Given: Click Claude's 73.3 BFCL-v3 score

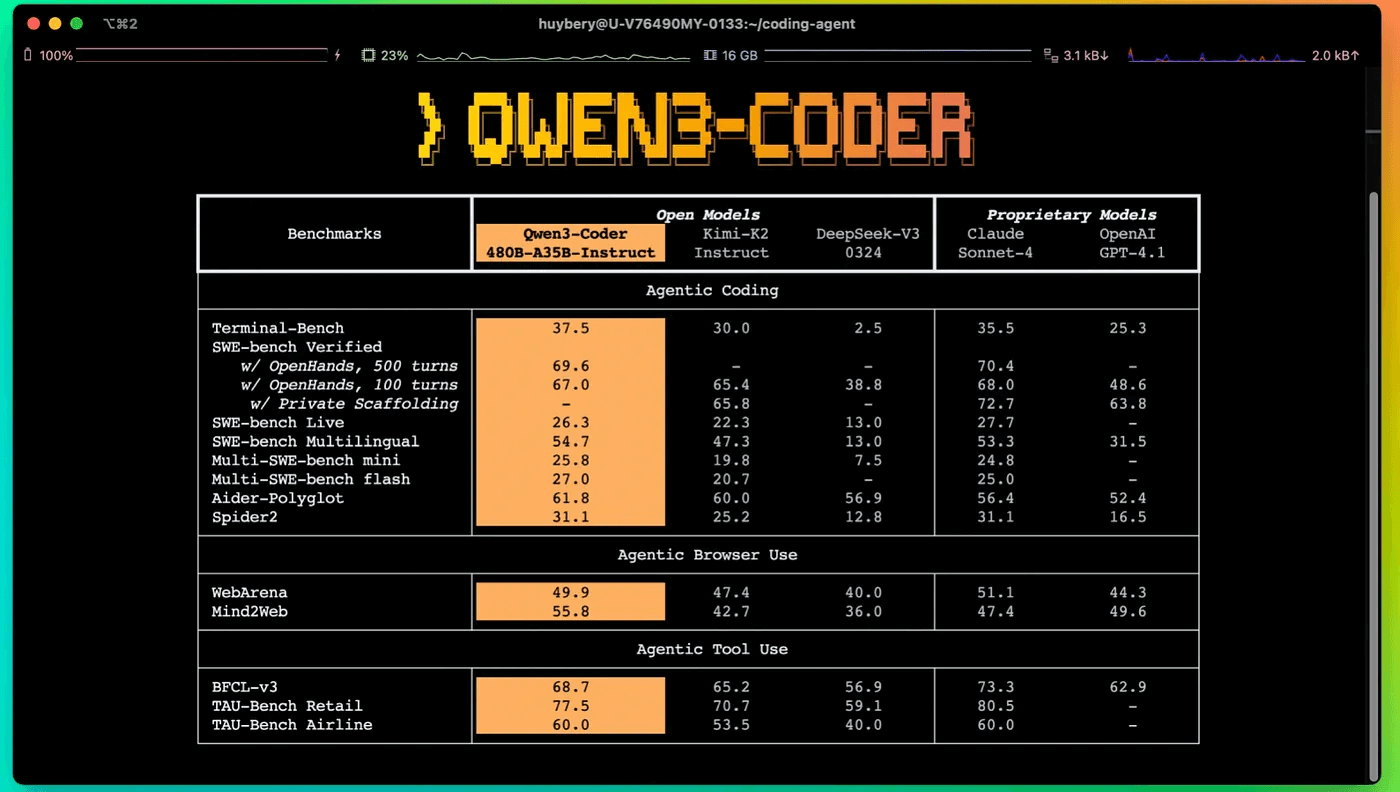Looking at the screenshot, I should [x=995, y=688].
